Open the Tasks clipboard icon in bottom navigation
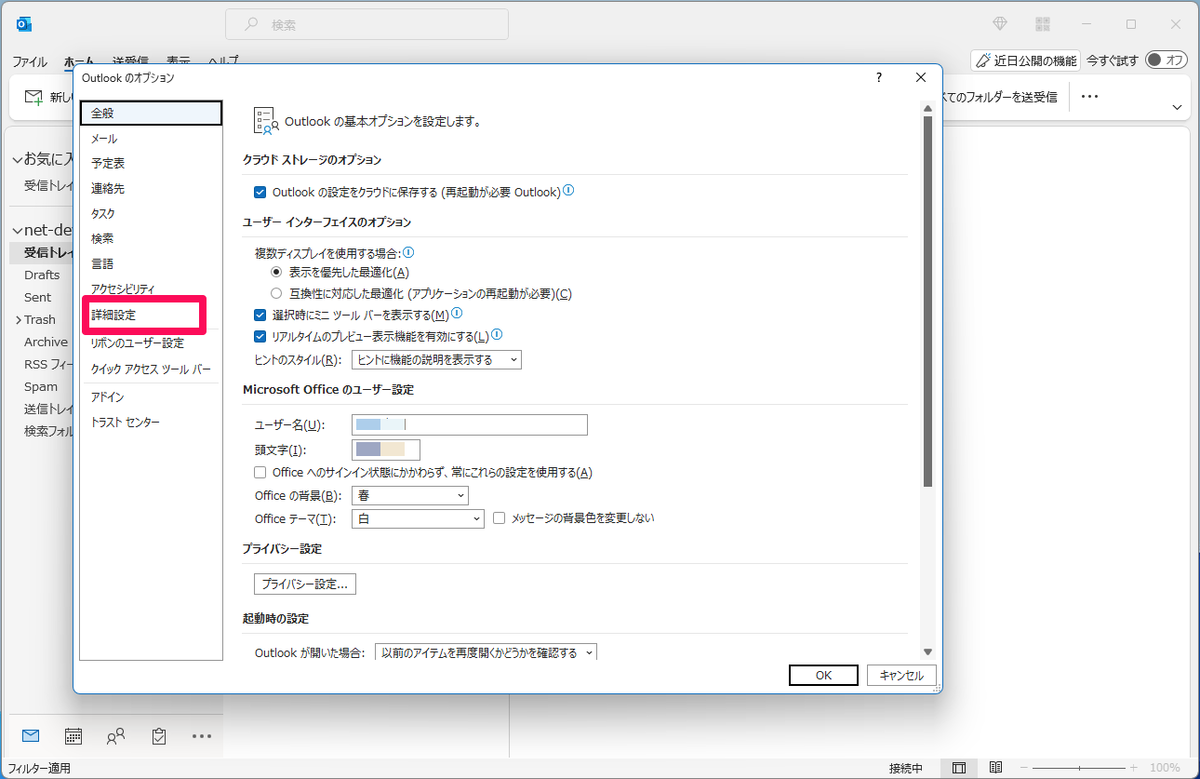 click(158, 736)
